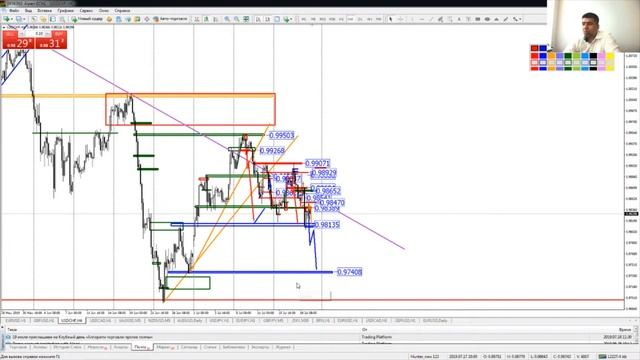Image resolution: width=640 pixels, height=360 pixels.
Task: Select the 0.99503 price label on chart
Action: tap(282, 135)
